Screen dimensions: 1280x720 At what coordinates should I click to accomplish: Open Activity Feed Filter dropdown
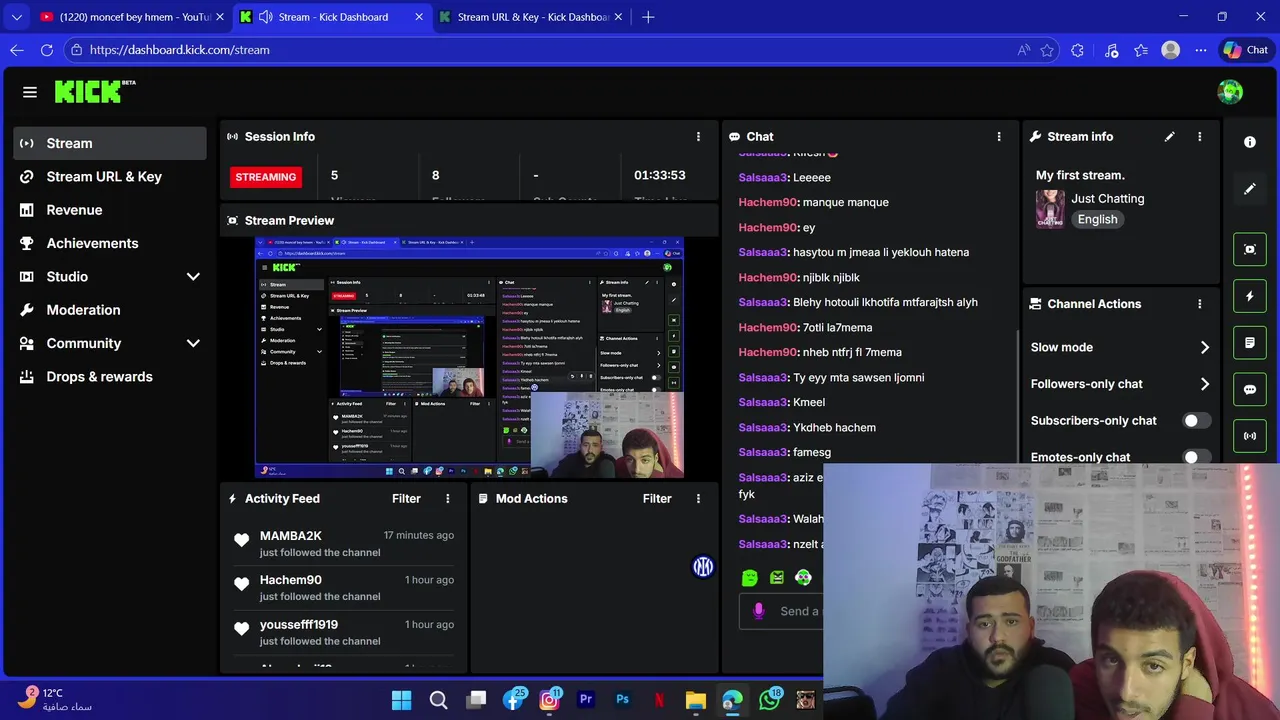point(406,499)
